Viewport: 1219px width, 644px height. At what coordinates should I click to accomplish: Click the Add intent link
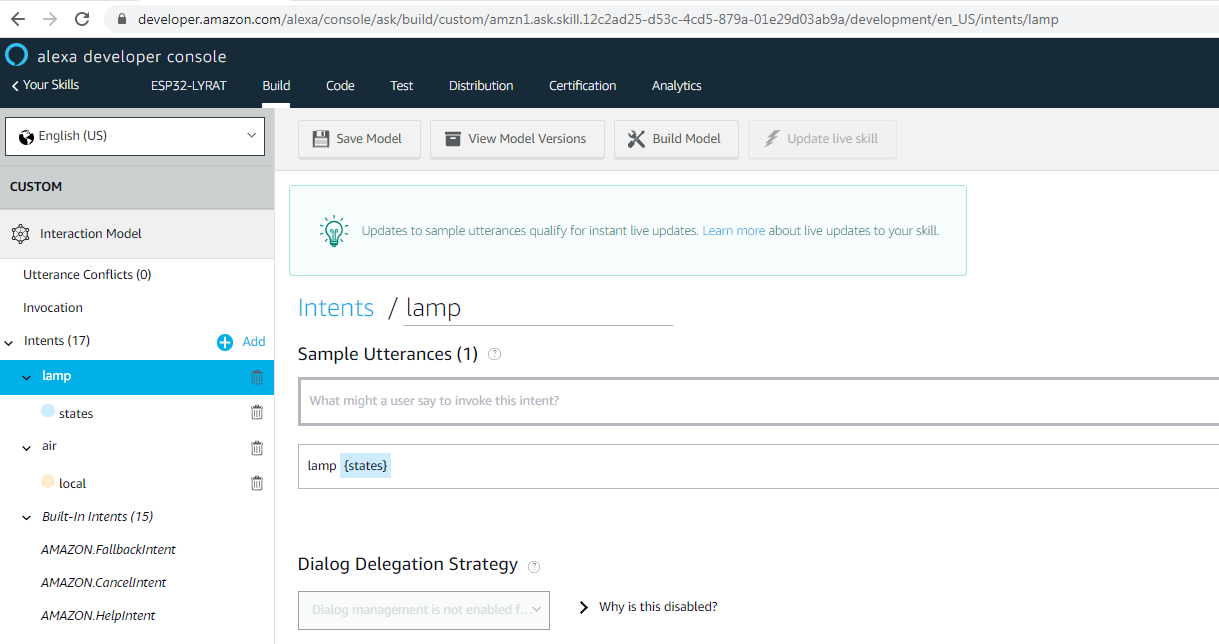click(254, 342)
